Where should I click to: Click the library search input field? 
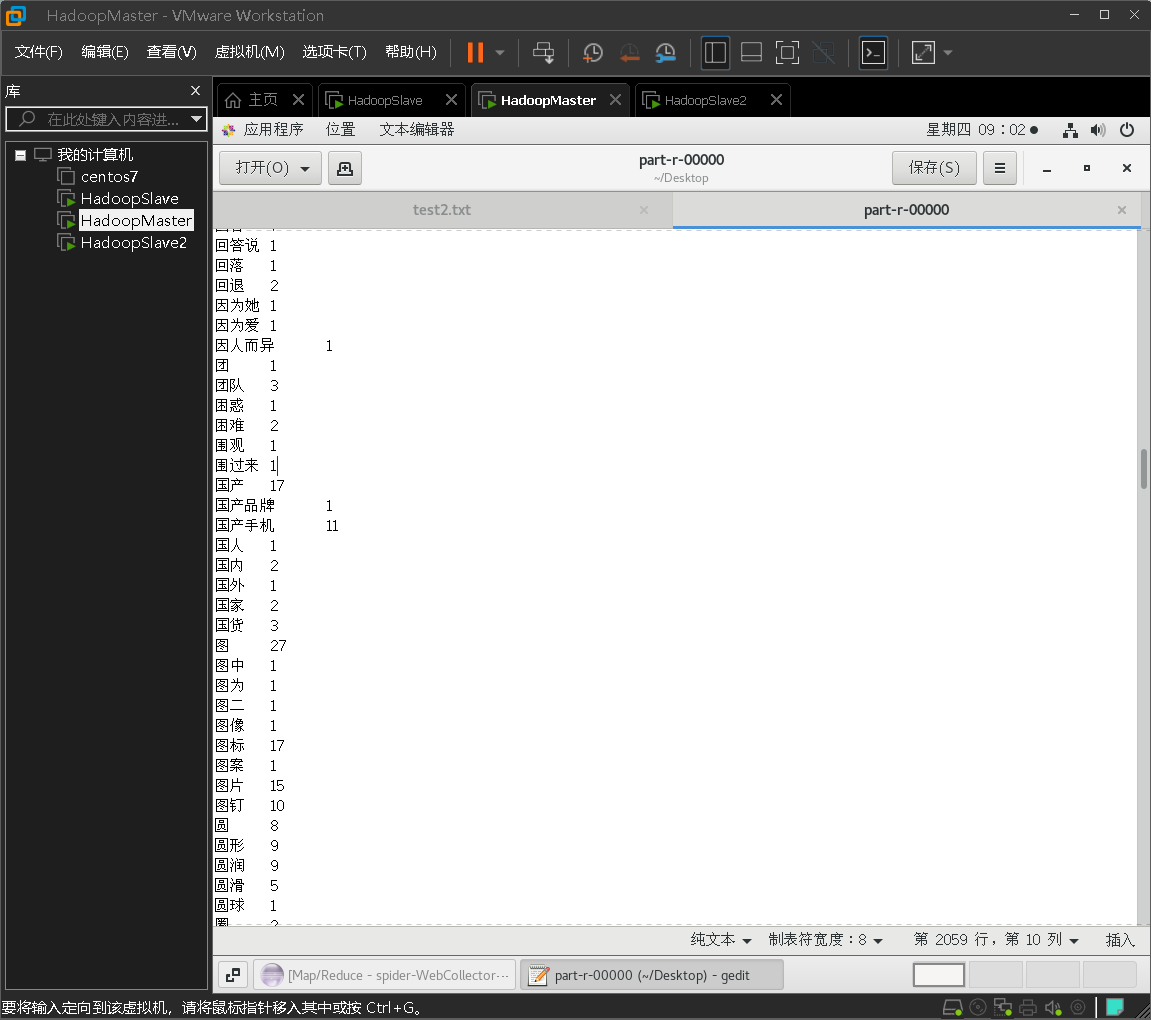point(106,119)
